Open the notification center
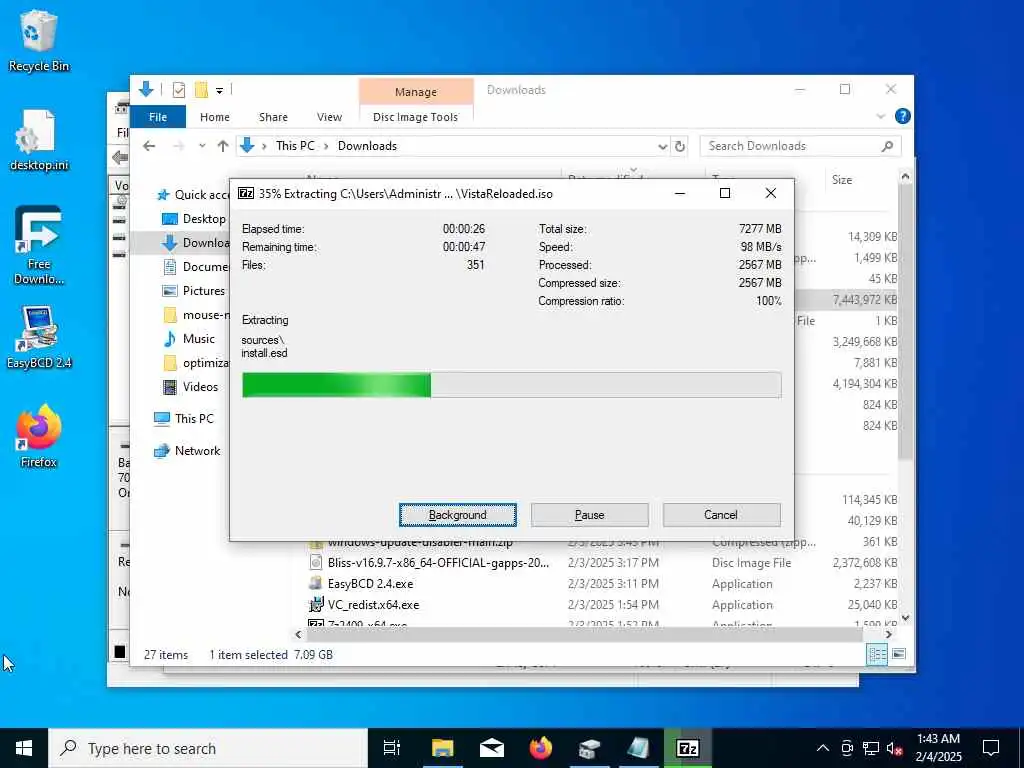The width and height of the screenshot is (1024, 768). [x=991, y=748]
